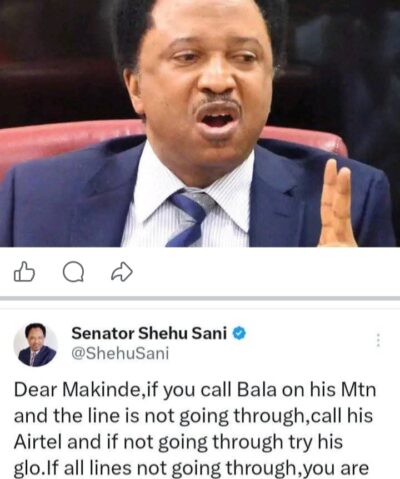Tap the raised hand in the photo
Screen dimensions: 400x479
(336, 203)
